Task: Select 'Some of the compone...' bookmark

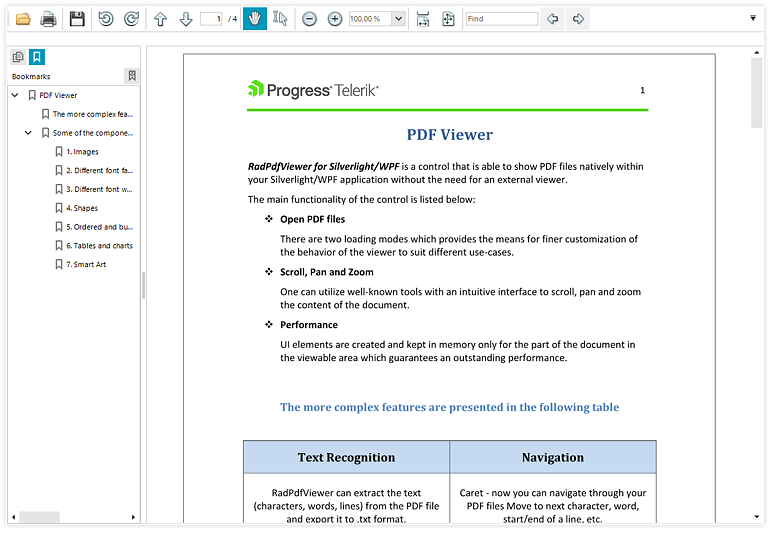Action: 93,133
